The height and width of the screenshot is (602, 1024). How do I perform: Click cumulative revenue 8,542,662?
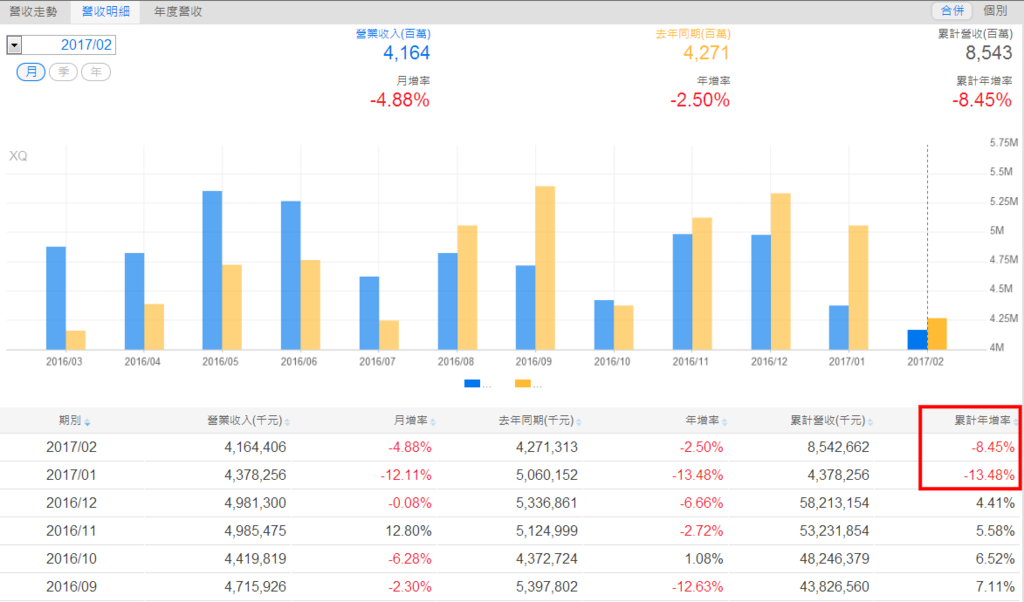[x=839, y=447]
